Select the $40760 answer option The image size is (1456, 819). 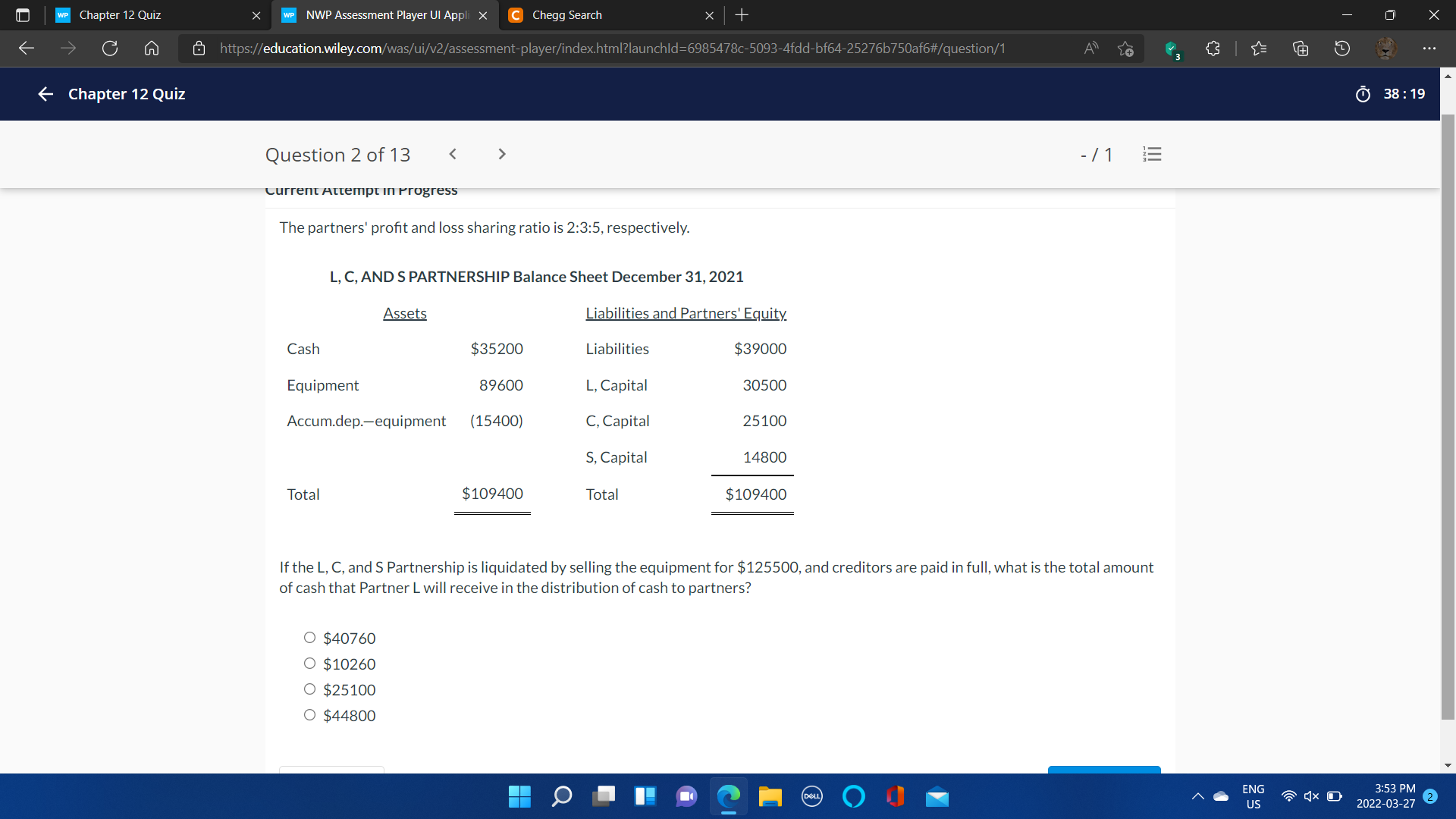pyautogui.click(x=309, y=638)
